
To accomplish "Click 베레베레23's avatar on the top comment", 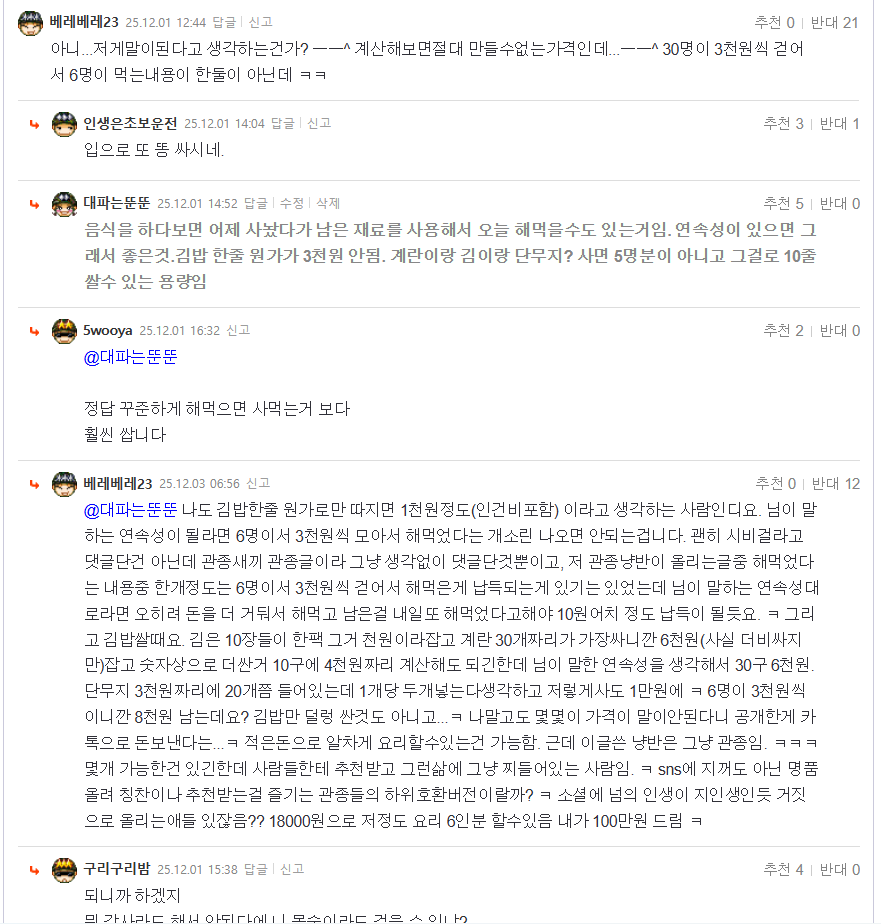I will pos(30,23).
